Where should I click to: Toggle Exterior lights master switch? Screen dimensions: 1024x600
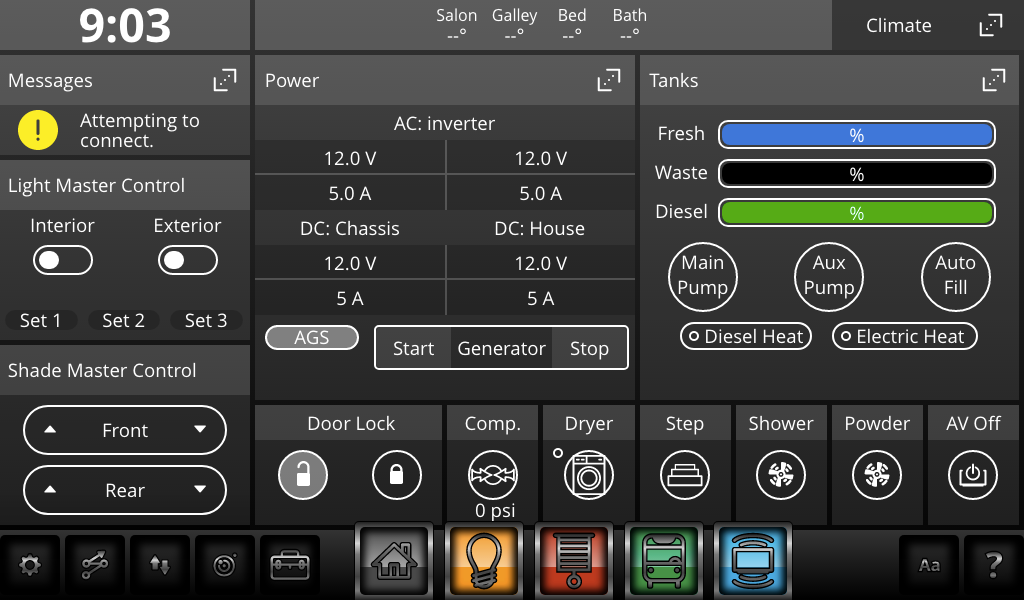coord(187,260)
